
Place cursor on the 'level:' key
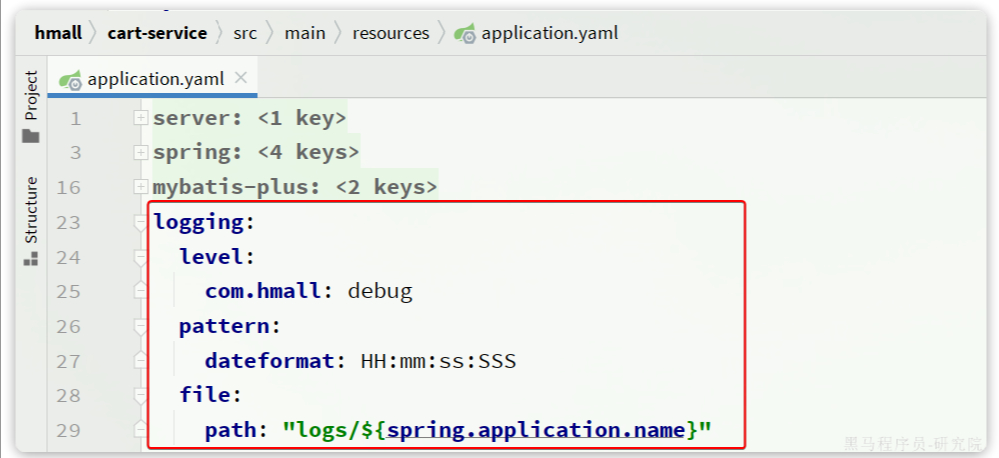pyautogui.click(x=217, y=257)
